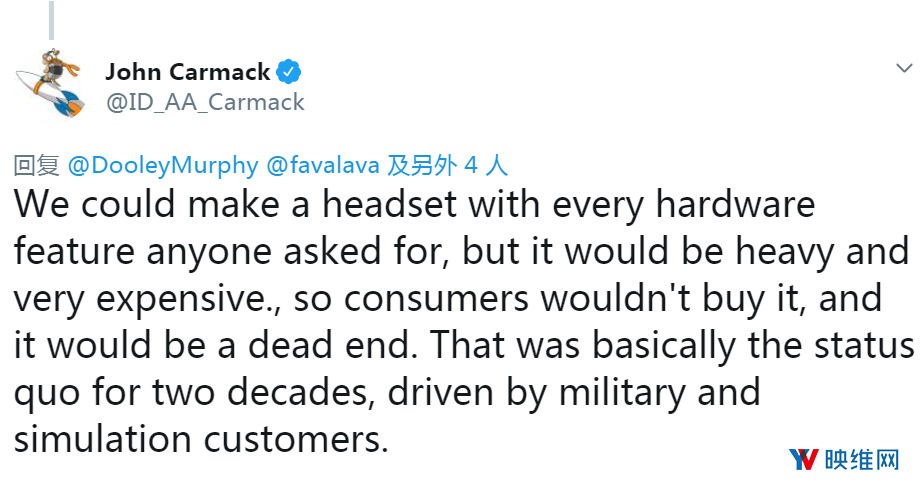The height and width of the screenshot is (493, 922).
Task: Click the word 'hardware' in tweet
Action: (x=735, y=204)
